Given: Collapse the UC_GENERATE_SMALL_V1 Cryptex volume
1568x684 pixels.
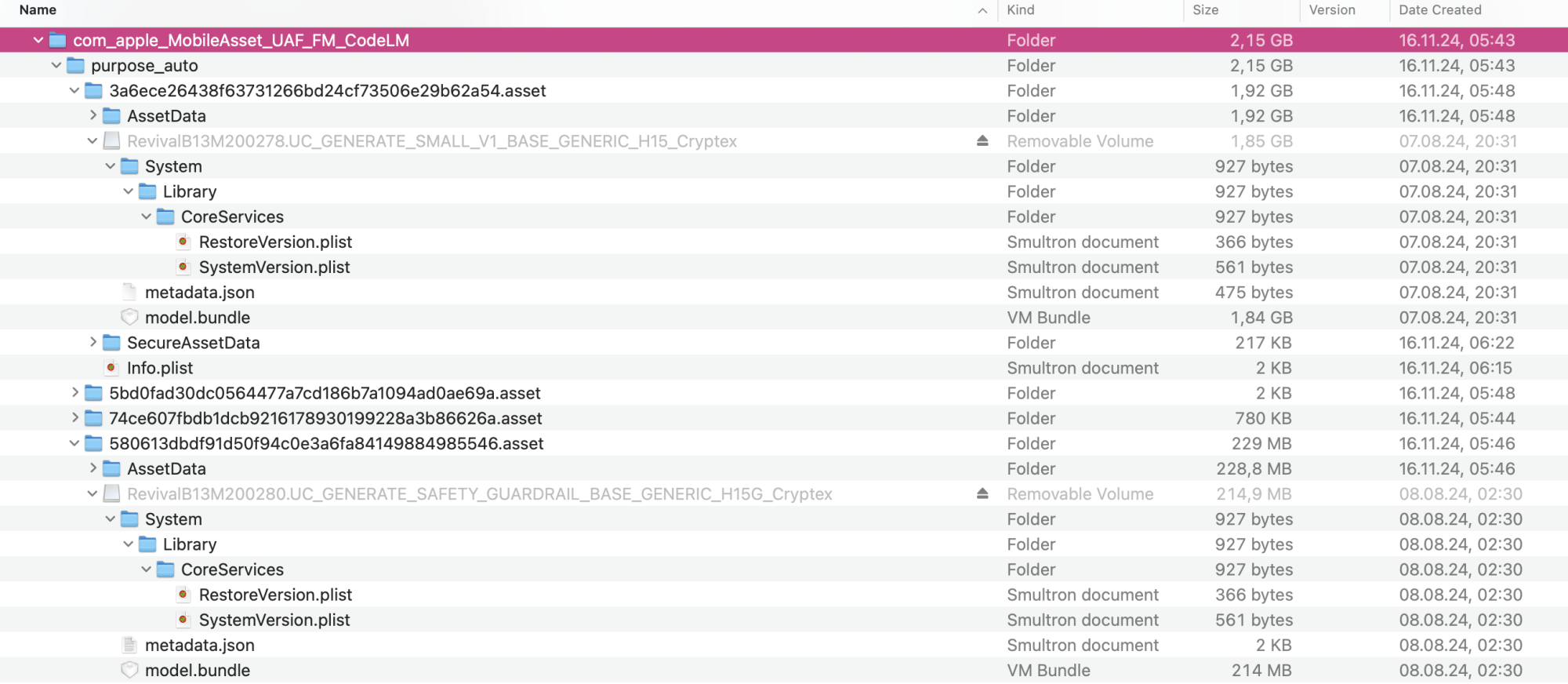Looking at the screenshot, I should click(x=92, y=141).
